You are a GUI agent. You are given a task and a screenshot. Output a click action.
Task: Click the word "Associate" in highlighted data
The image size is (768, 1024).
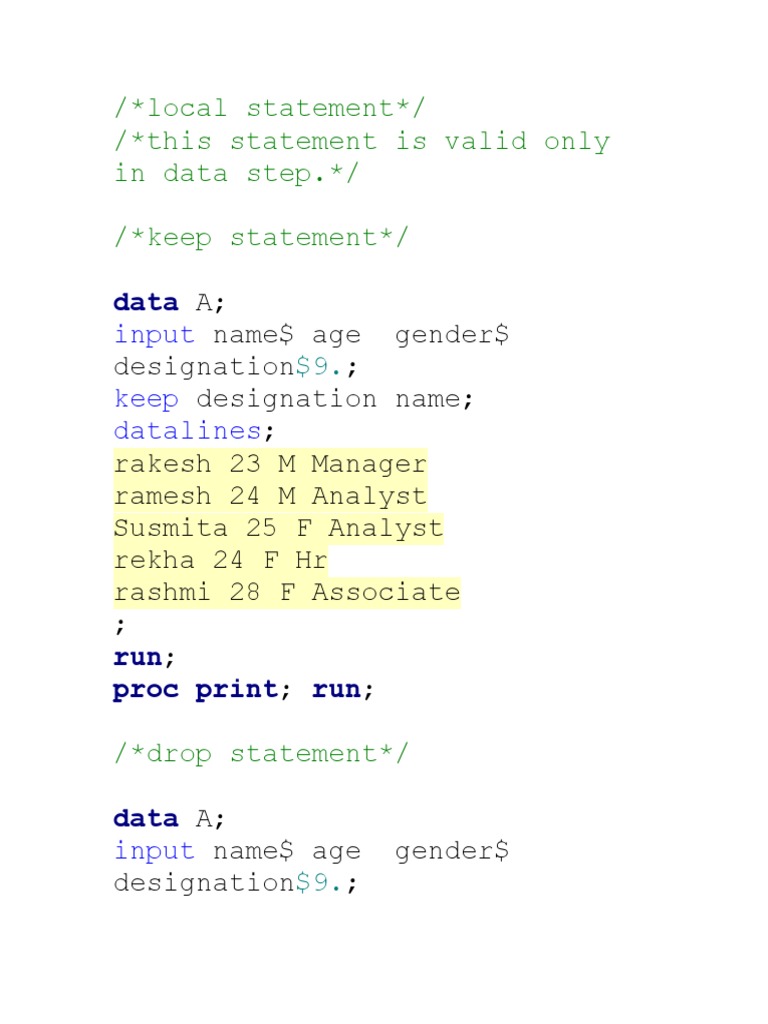[x=386, y=592]
